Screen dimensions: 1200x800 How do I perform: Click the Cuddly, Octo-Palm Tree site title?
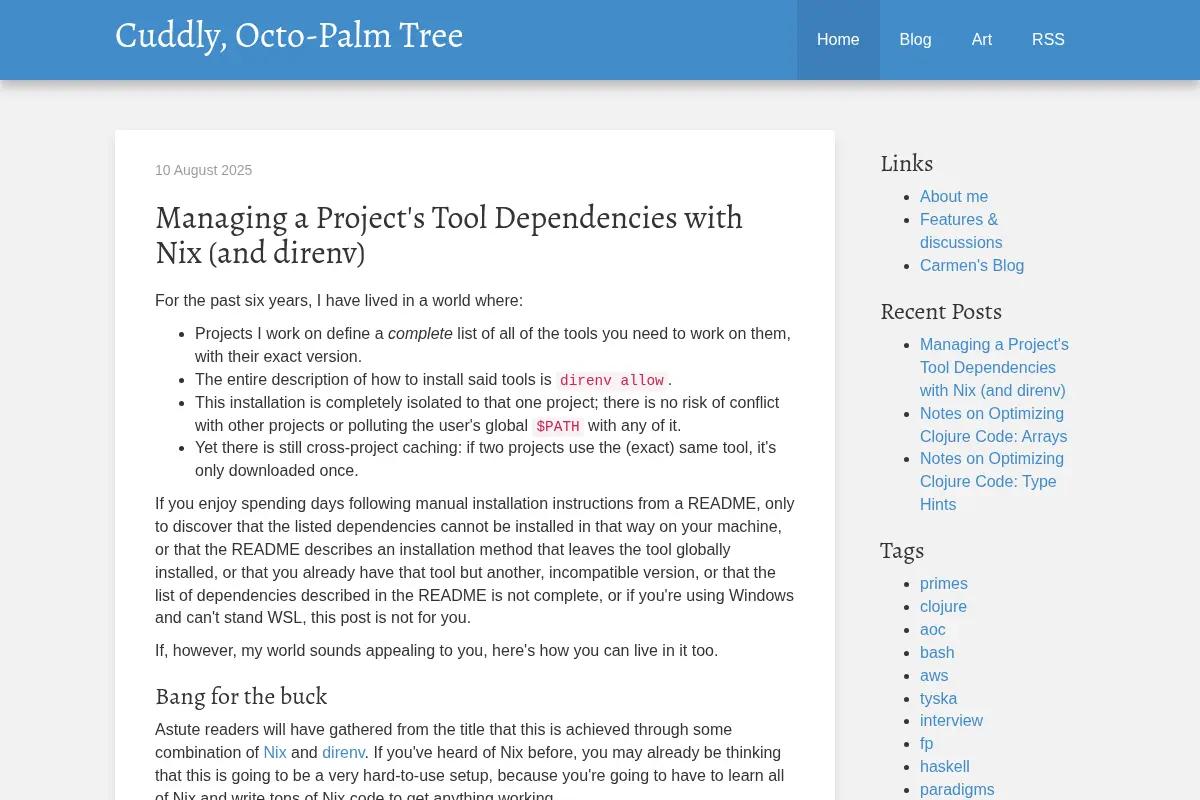[289, 36]
